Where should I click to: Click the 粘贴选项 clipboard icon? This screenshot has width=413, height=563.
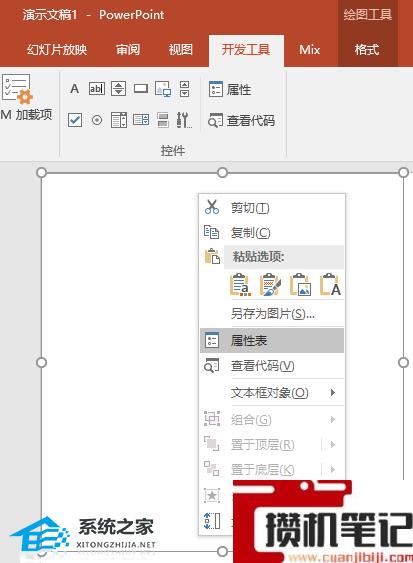point(212,256)
